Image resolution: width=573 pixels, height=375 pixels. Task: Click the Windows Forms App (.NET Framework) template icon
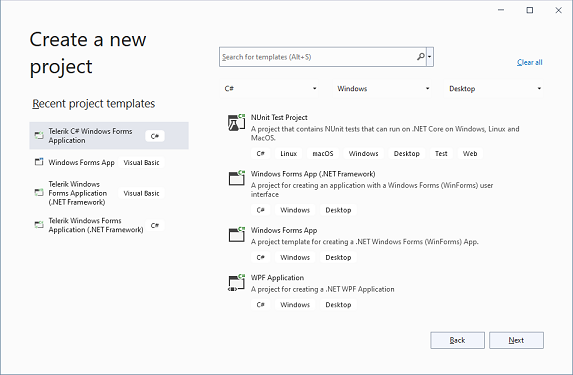tap(236, 178)
